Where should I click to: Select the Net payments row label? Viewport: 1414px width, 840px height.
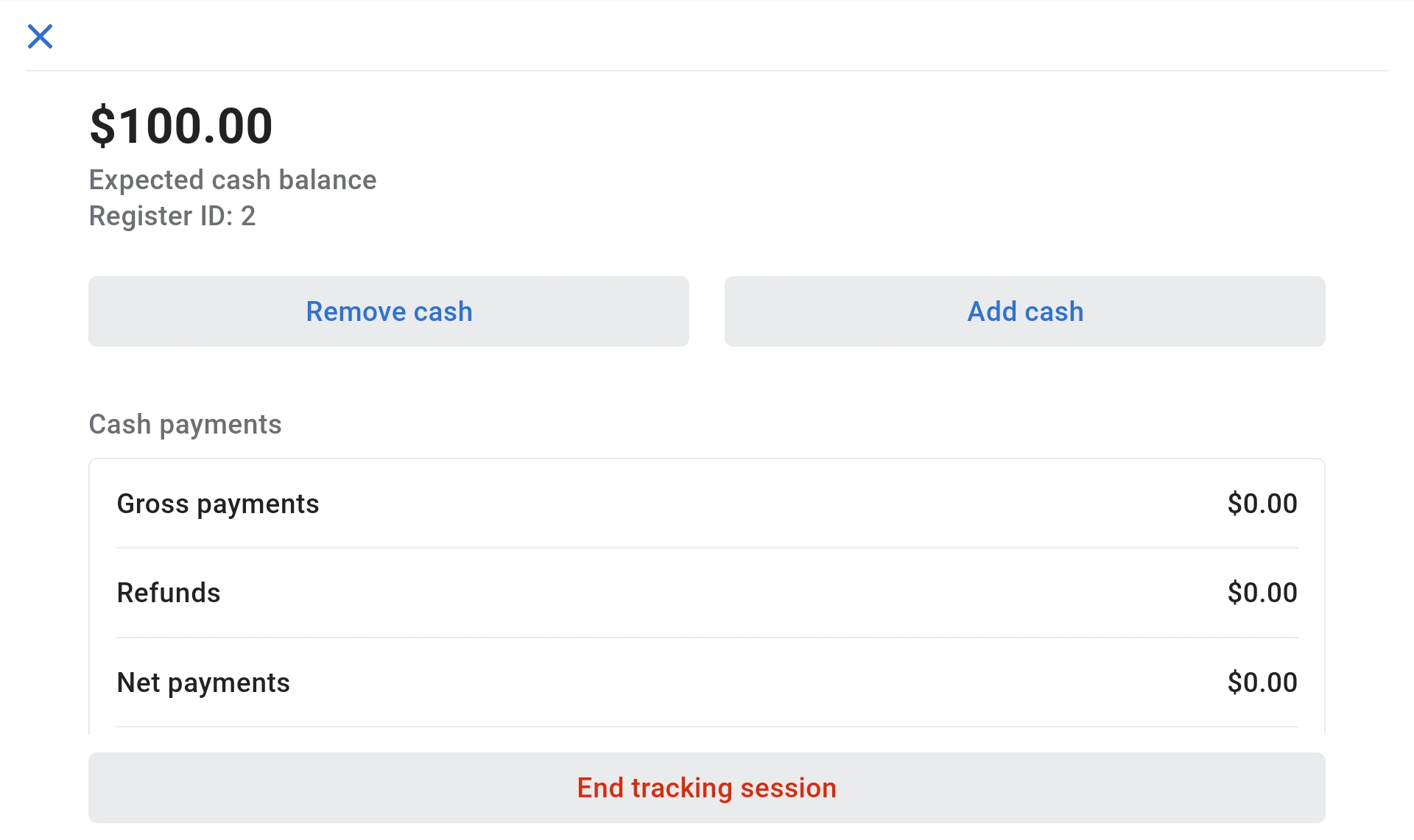[203, 682]
